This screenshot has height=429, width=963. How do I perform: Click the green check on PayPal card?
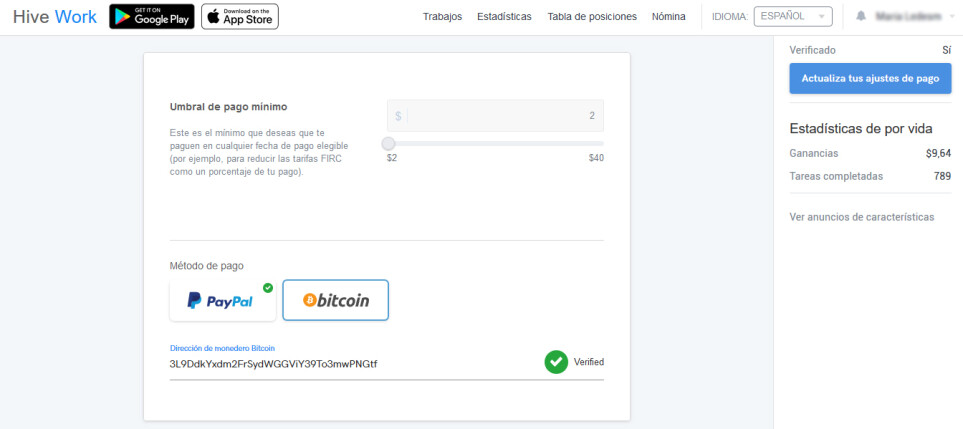click(268, 287)
